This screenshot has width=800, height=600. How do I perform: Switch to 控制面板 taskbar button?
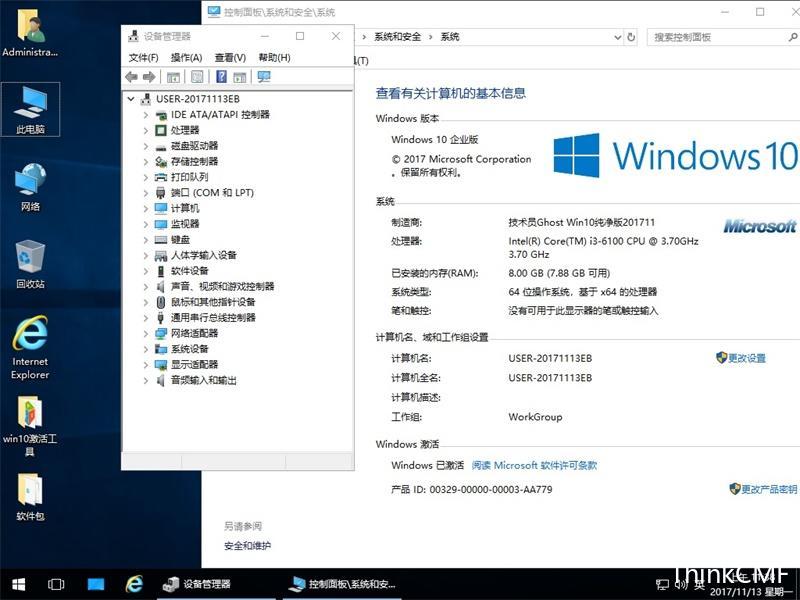[x=341, y=584]
